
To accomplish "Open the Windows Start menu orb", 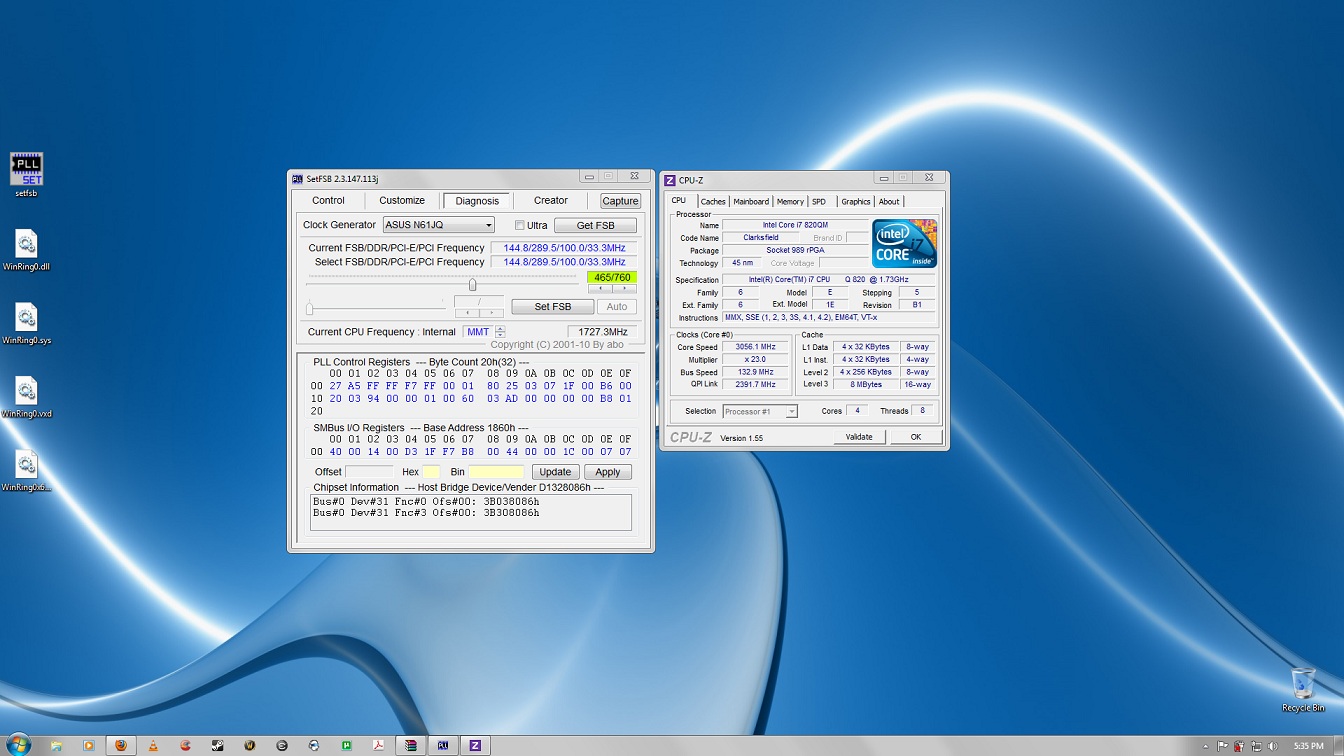I will tap(18, 745).
